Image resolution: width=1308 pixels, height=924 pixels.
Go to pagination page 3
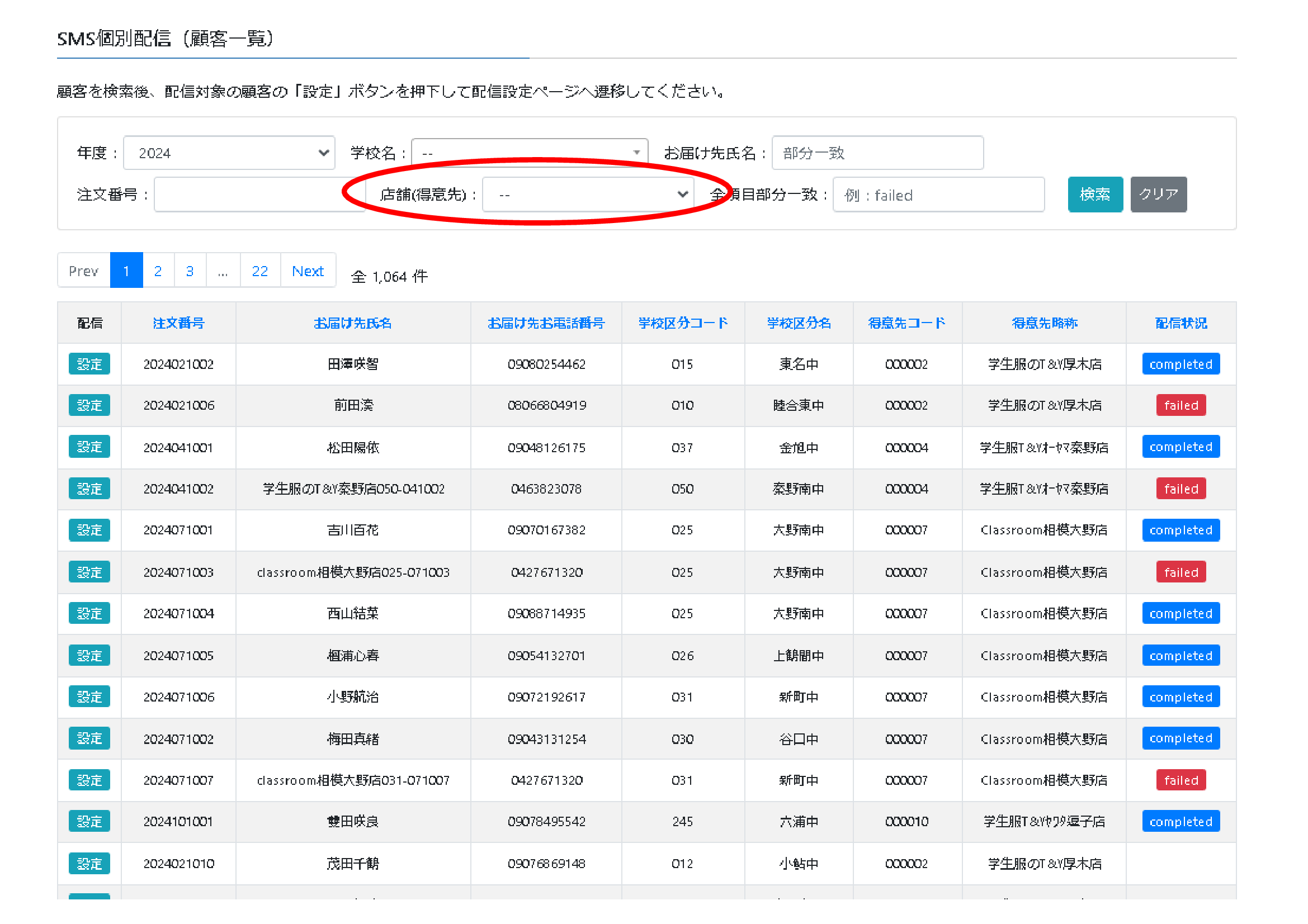[190, 271]
